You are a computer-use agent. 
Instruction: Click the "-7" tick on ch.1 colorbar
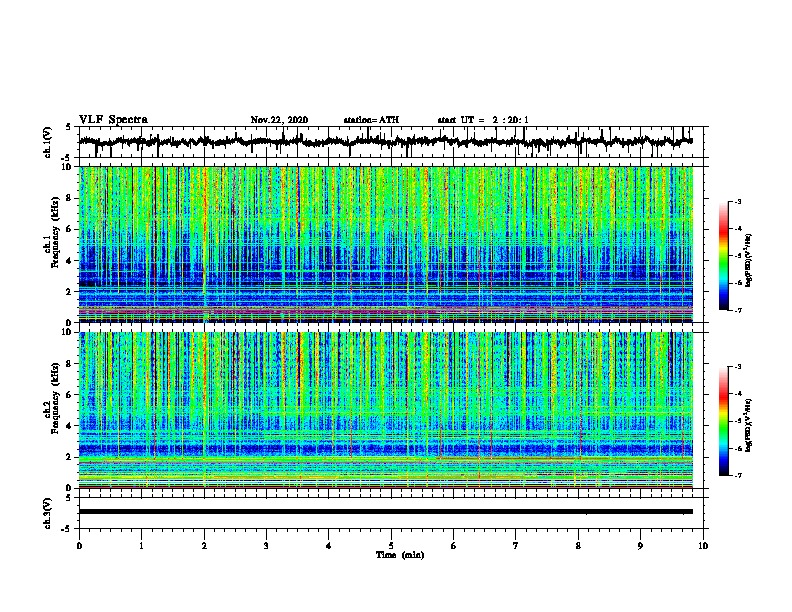click(x=737, y=310)
